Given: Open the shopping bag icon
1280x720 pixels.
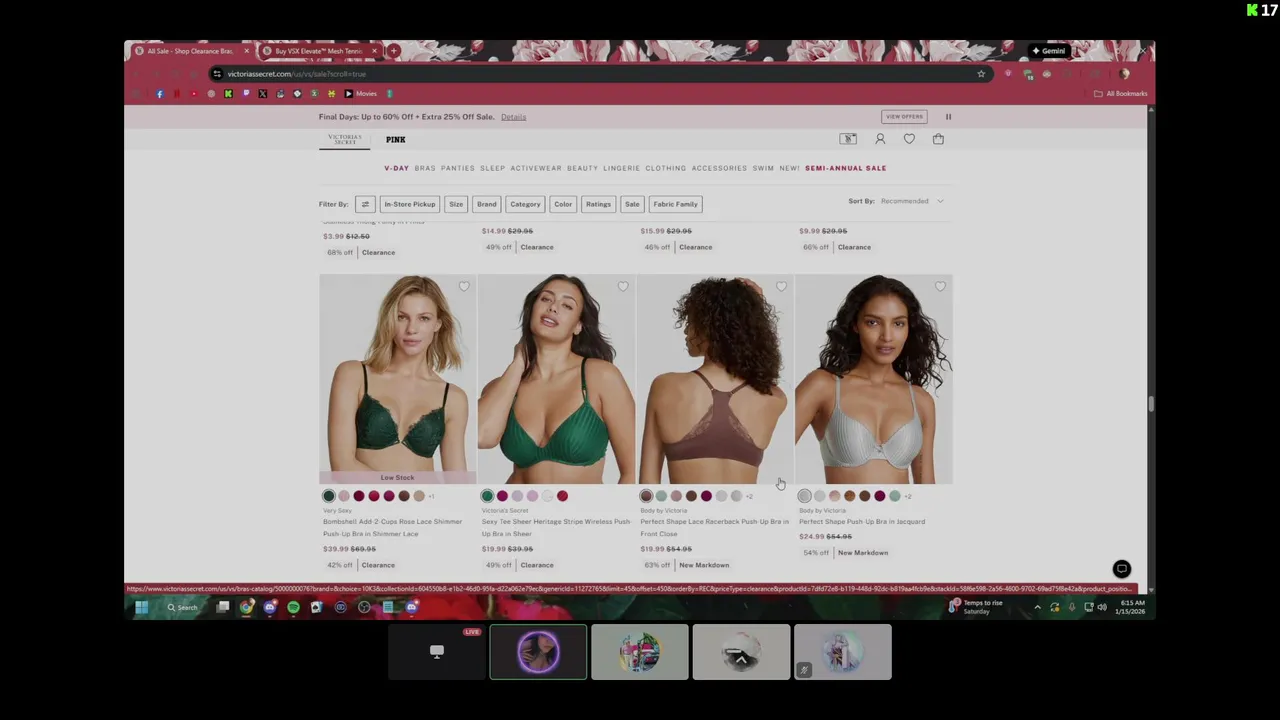Looking at the screenshot, I should (938, 139).
